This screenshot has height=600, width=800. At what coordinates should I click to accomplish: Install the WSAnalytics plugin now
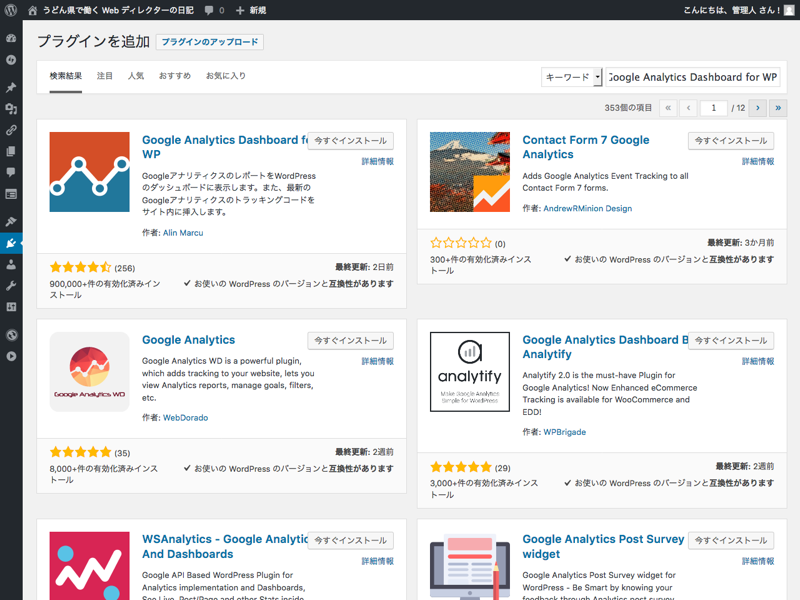coord(351,541)
